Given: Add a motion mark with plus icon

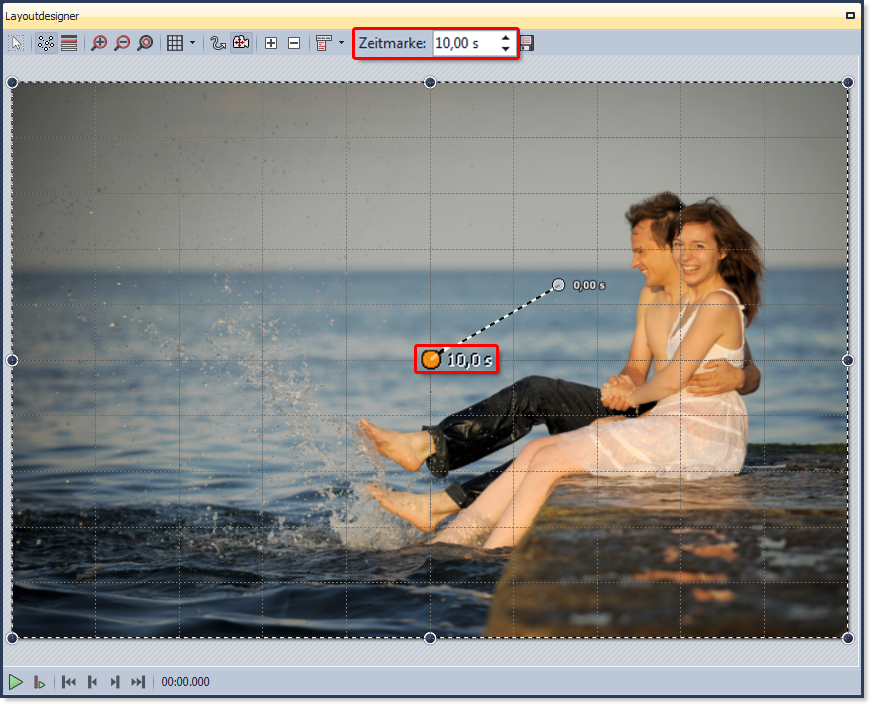Looking at the screenshot, I should (x=271, y=44).
